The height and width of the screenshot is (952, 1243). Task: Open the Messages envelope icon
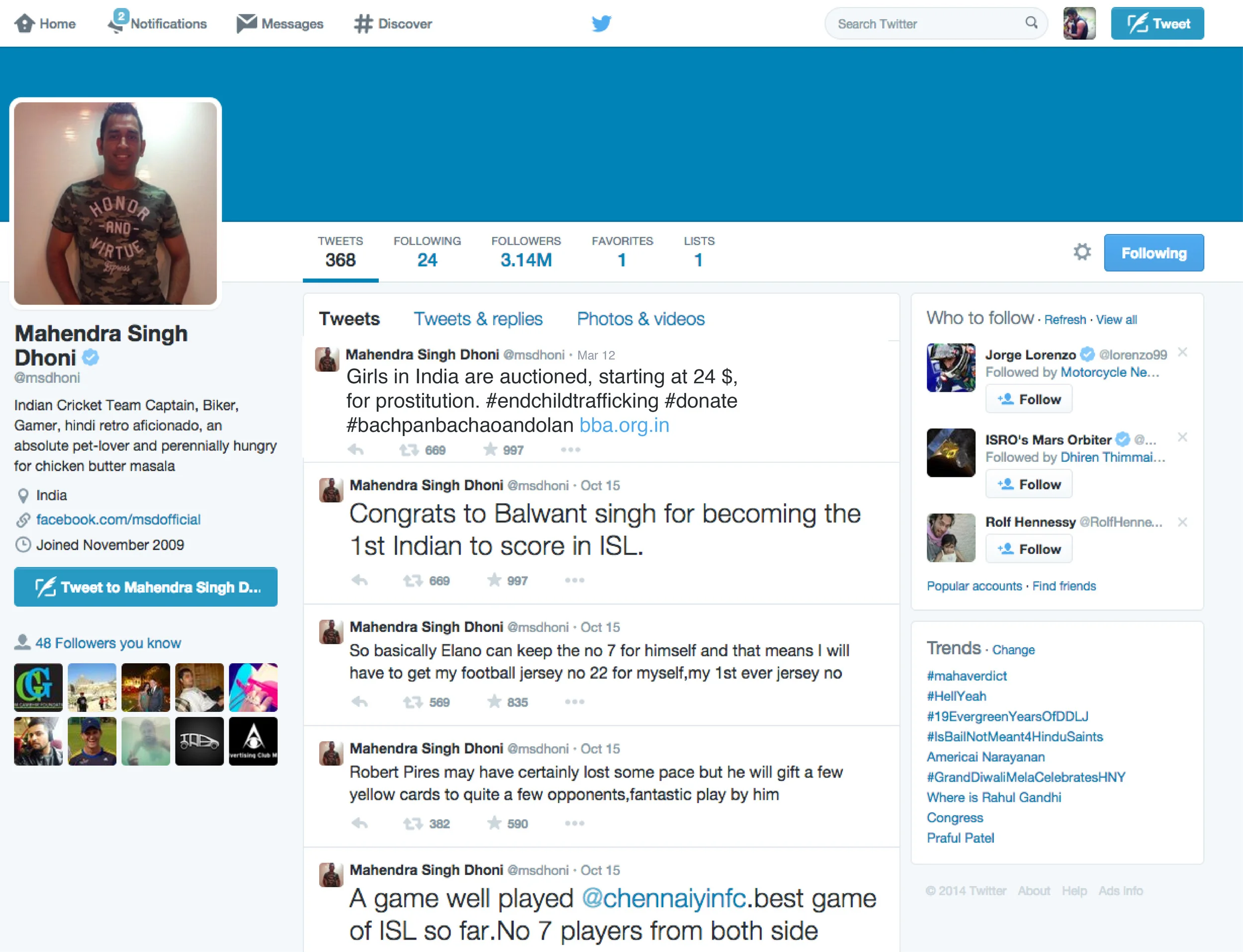click(x=247, y=23)
